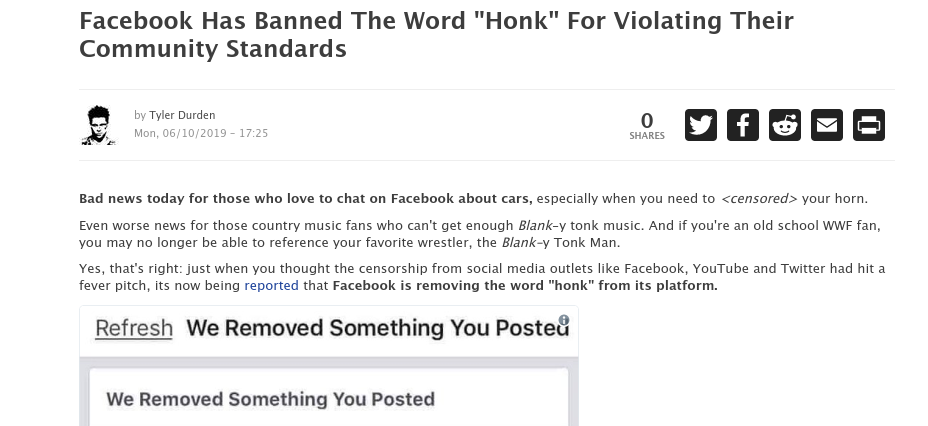
Task: Click the bold "Bad news today" opening sentence
Action: click(306, 199)
